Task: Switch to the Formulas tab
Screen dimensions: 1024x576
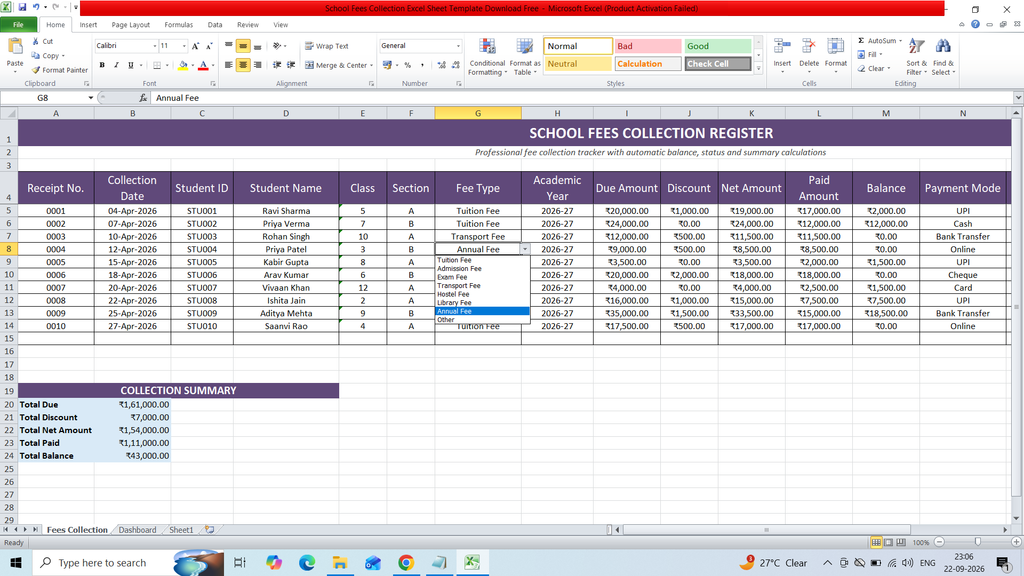Action: (178, 25)
